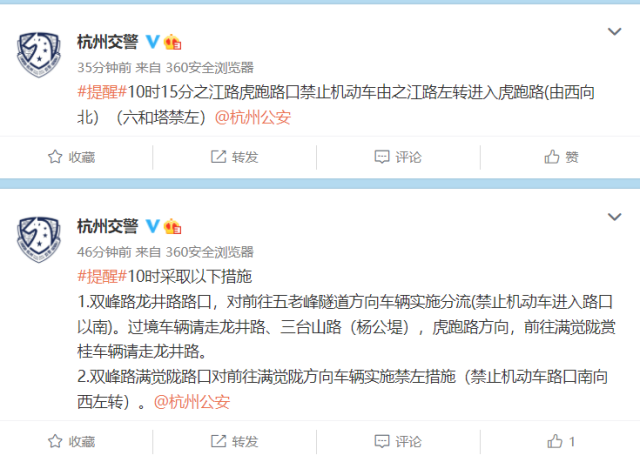Open 杭州交警 avatar on second post
Screen dimensions: 640x462
click(39, 240)
